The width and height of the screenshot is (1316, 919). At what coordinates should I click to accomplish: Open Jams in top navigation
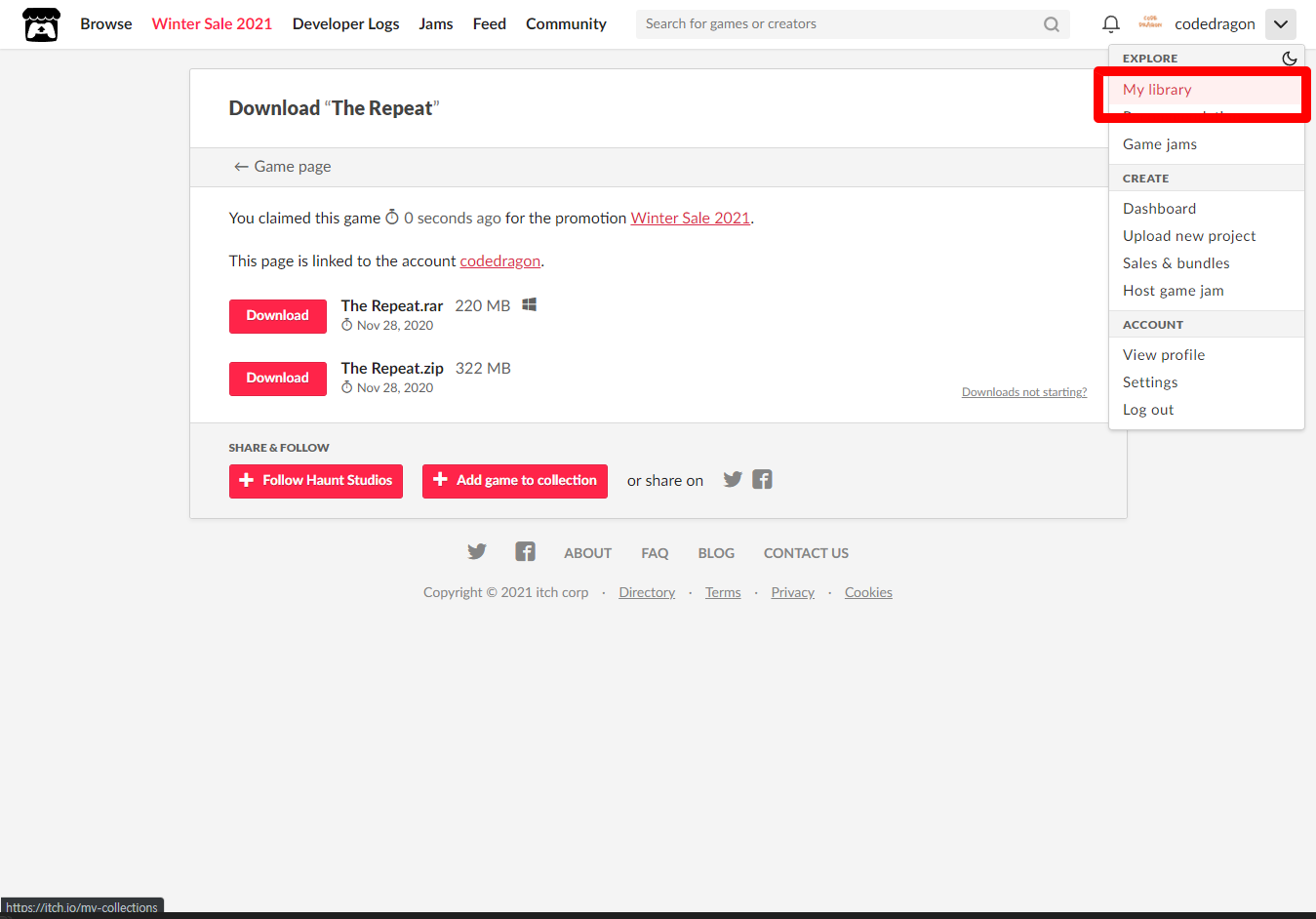(436, 23)
